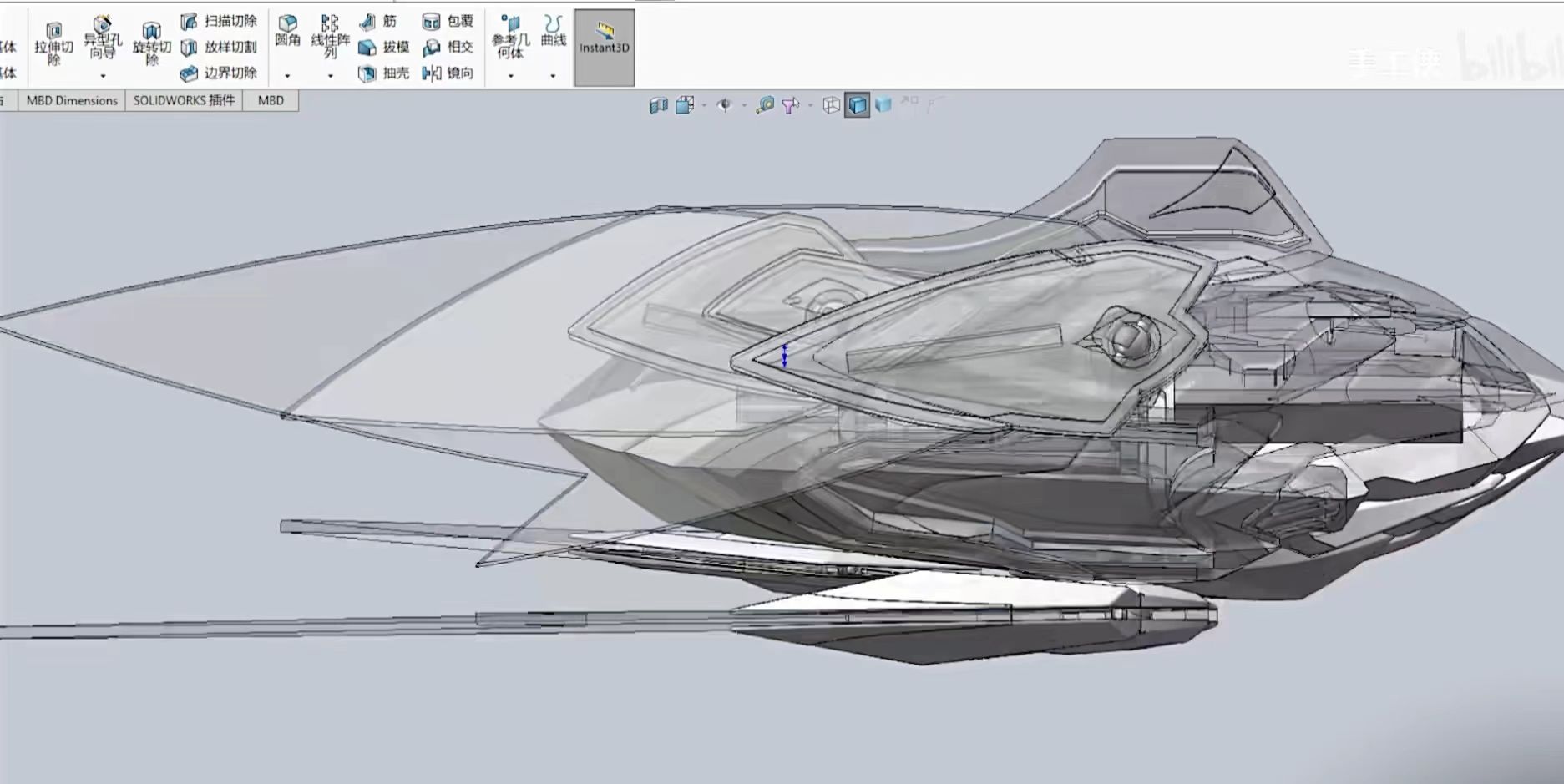Open the 异型孔向导 hole wizard
Viewport: 1564px width, 784px height.
pyautogui.click(x=103, y=39)
